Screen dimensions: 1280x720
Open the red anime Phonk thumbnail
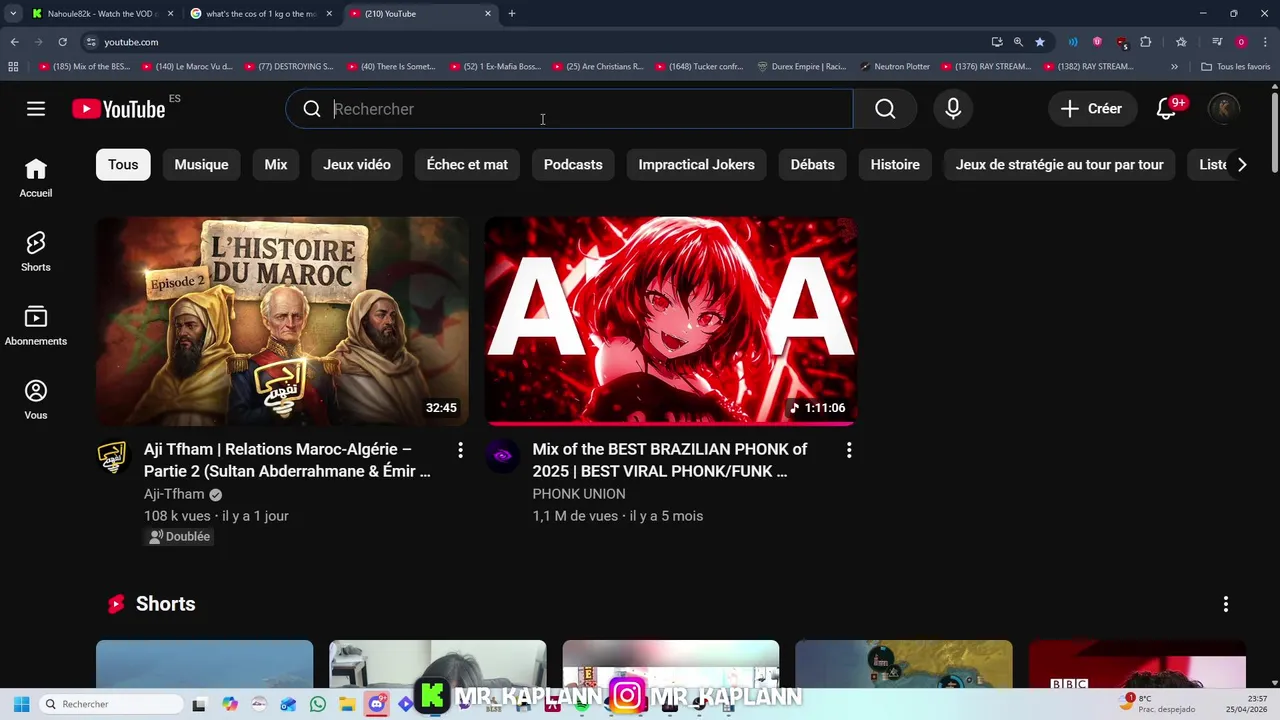click(671, 321)
